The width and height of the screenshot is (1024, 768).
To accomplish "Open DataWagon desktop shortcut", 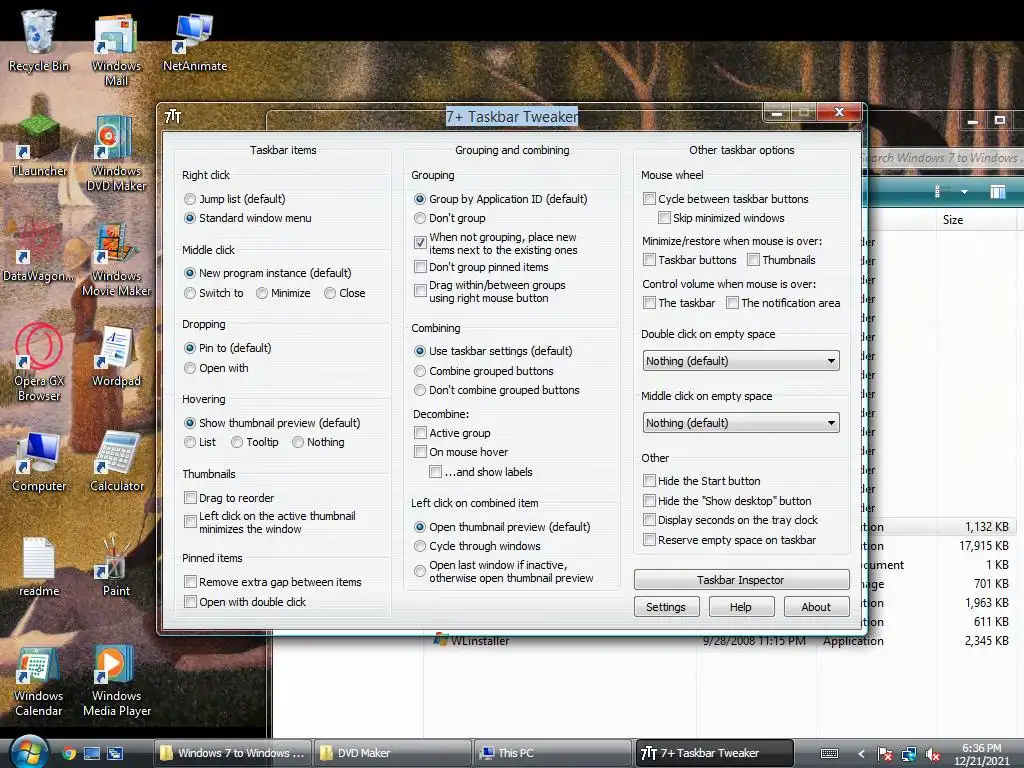I will click(39, 251).
